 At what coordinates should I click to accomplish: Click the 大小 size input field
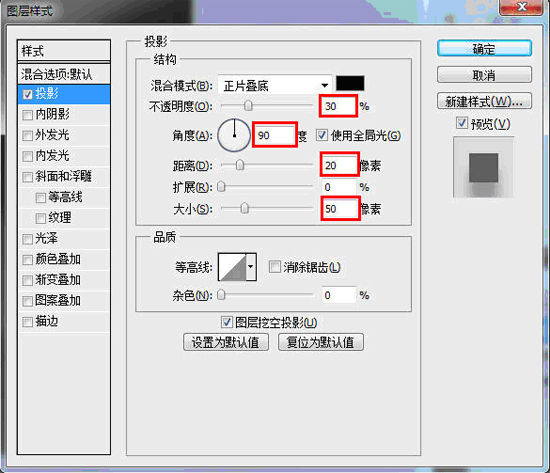click(x=340, y=209)
